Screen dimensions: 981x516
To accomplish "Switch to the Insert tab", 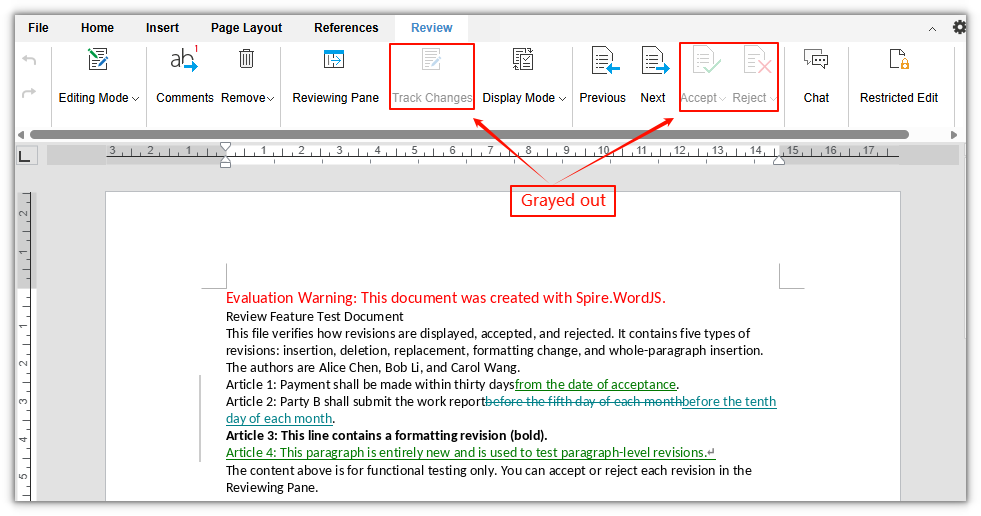I will [162, 28].
